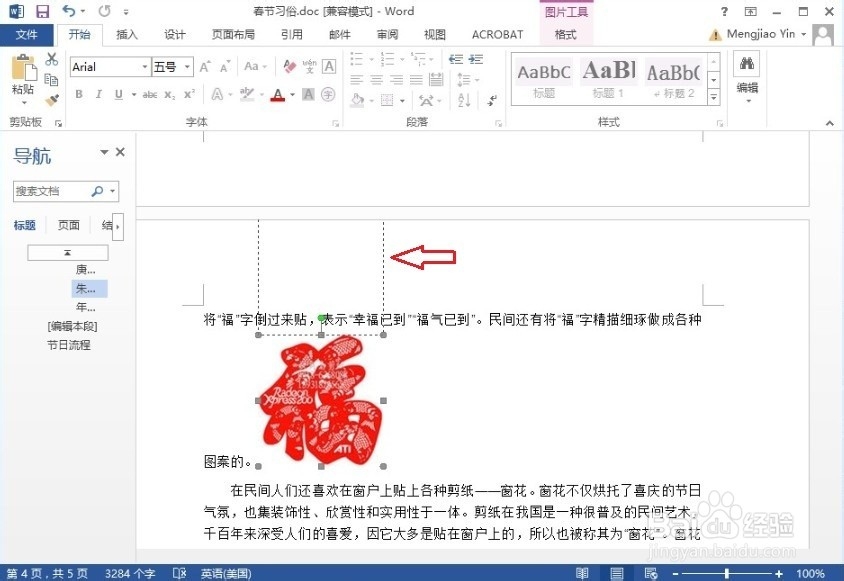The height and width of the screenshot is (581, 844).
Task: Open the shading paint bucket color
Action: [357, 100]
